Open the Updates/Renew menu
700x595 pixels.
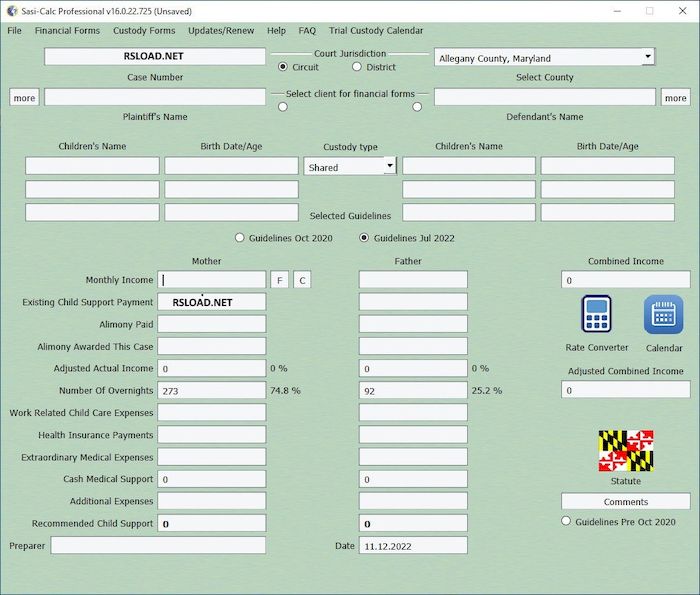(221, 30)
